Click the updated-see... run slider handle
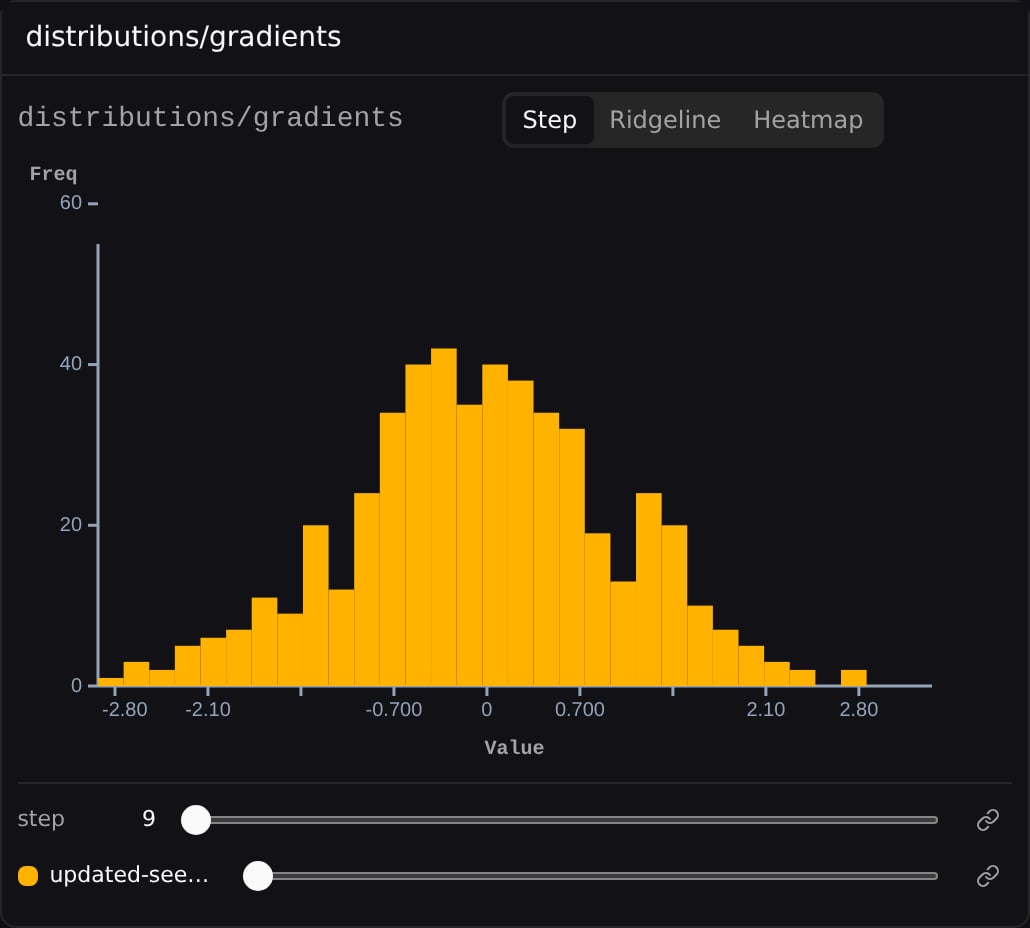 click(258, 875)
